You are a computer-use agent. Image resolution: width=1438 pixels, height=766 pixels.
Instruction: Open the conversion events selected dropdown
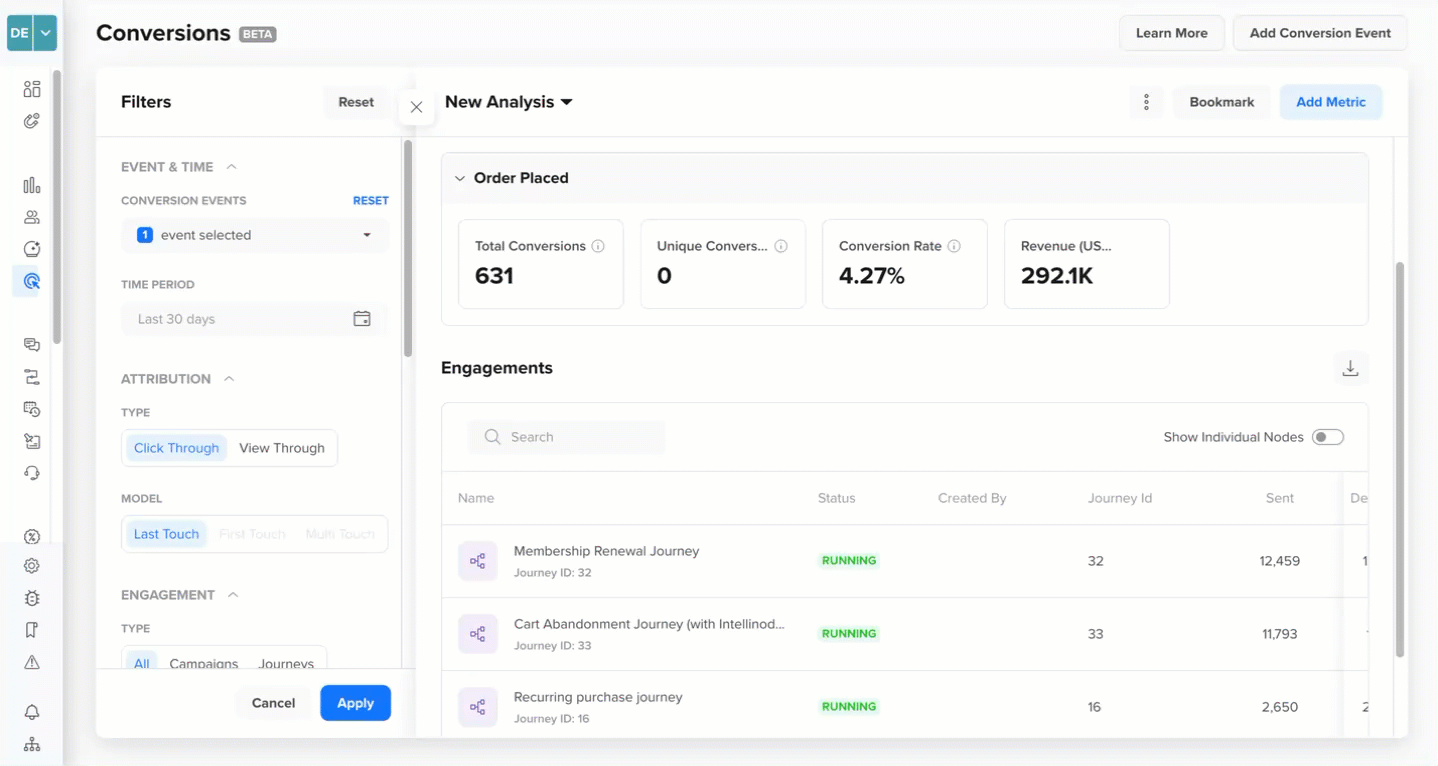(x=255, y=235)
